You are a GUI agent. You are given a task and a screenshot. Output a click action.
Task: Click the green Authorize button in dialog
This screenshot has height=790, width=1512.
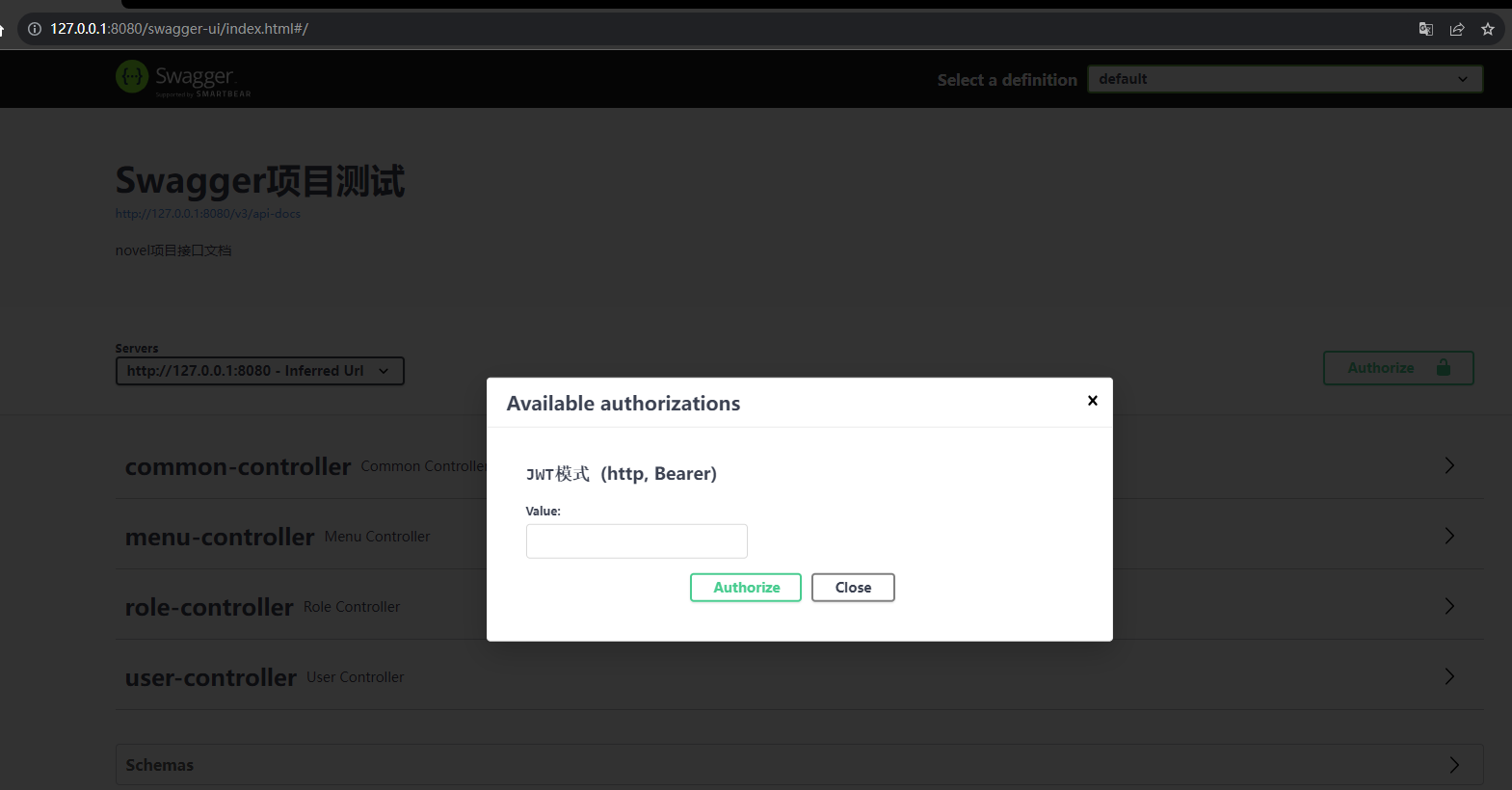[746, 588]
